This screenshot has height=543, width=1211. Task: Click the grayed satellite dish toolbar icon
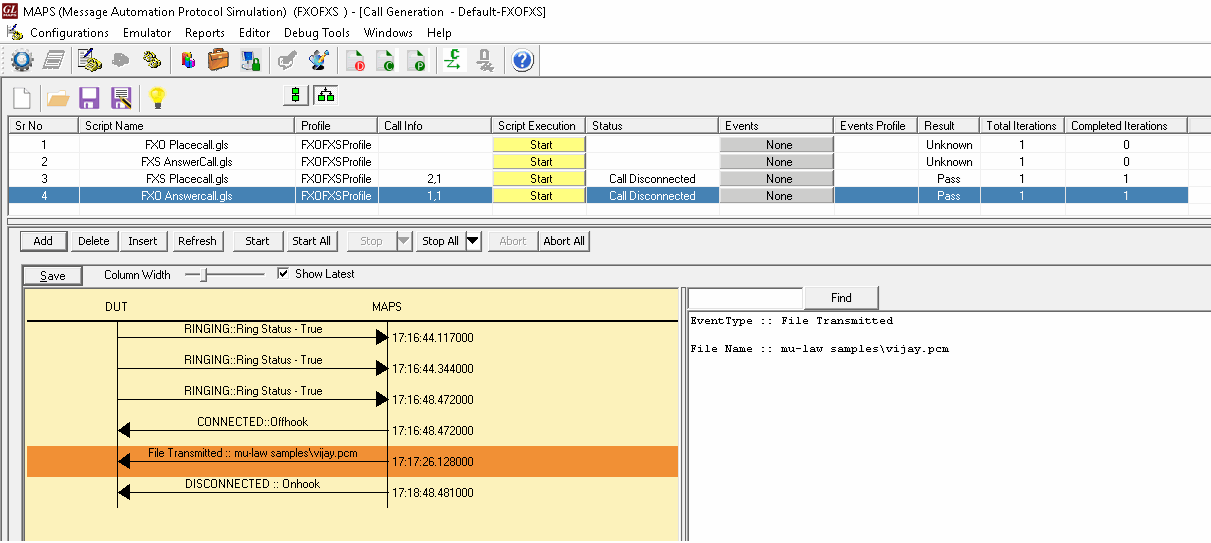(287, 60)
